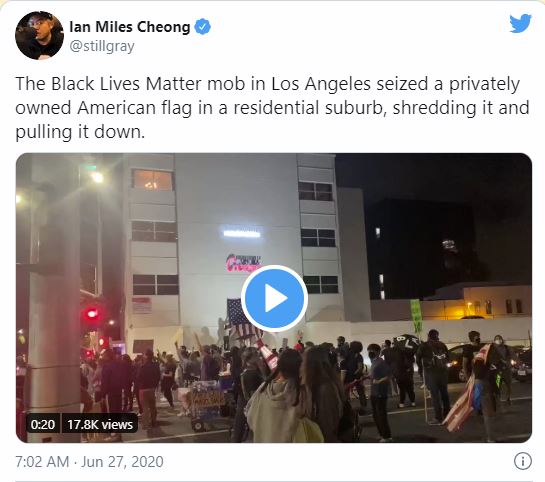Click the blue verified badge
Screen dimensions: 545x482
(x=202, y=27)
